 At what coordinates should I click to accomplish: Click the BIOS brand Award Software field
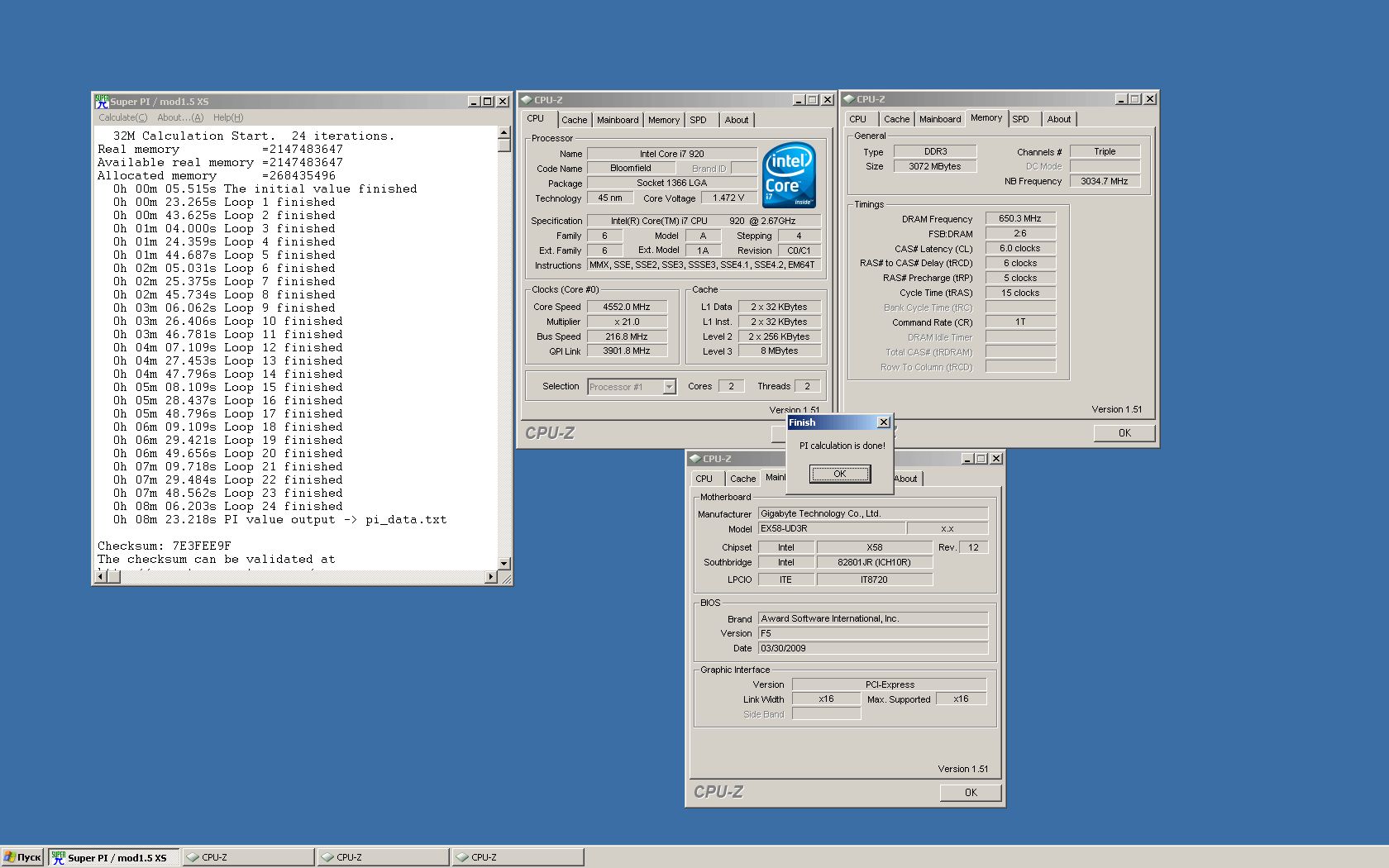coord(873,619)
